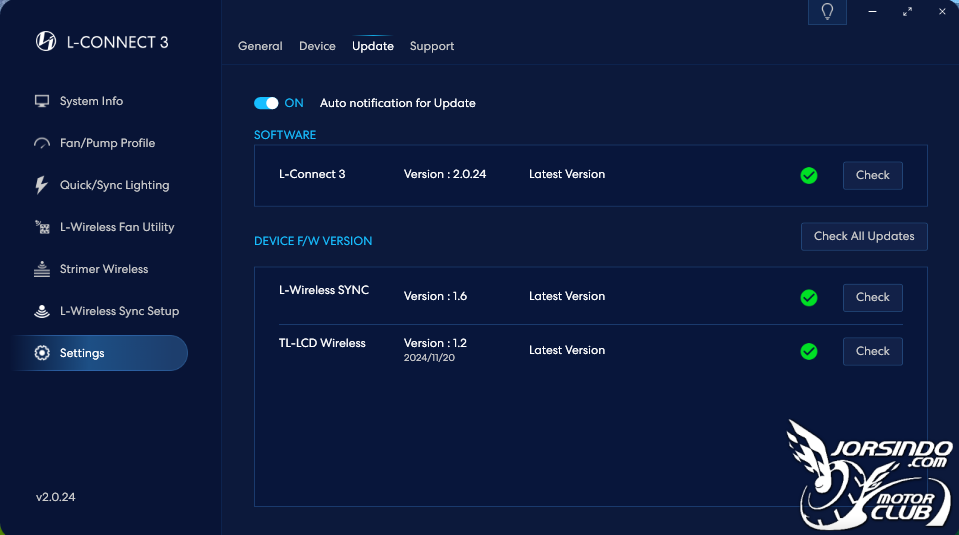Switch to the General tab

point(260,46)
